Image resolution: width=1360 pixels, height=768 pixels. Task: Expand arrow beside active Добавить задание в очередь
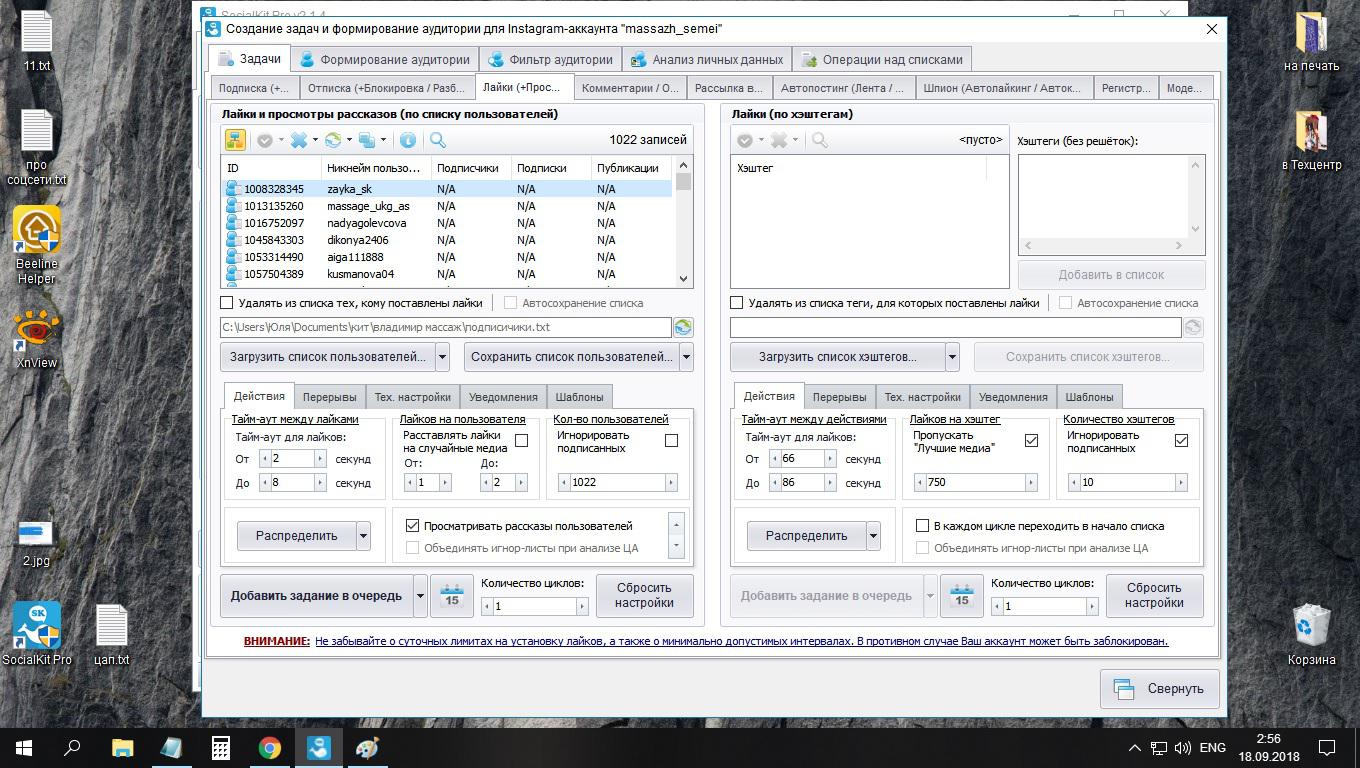coord(420,596)
